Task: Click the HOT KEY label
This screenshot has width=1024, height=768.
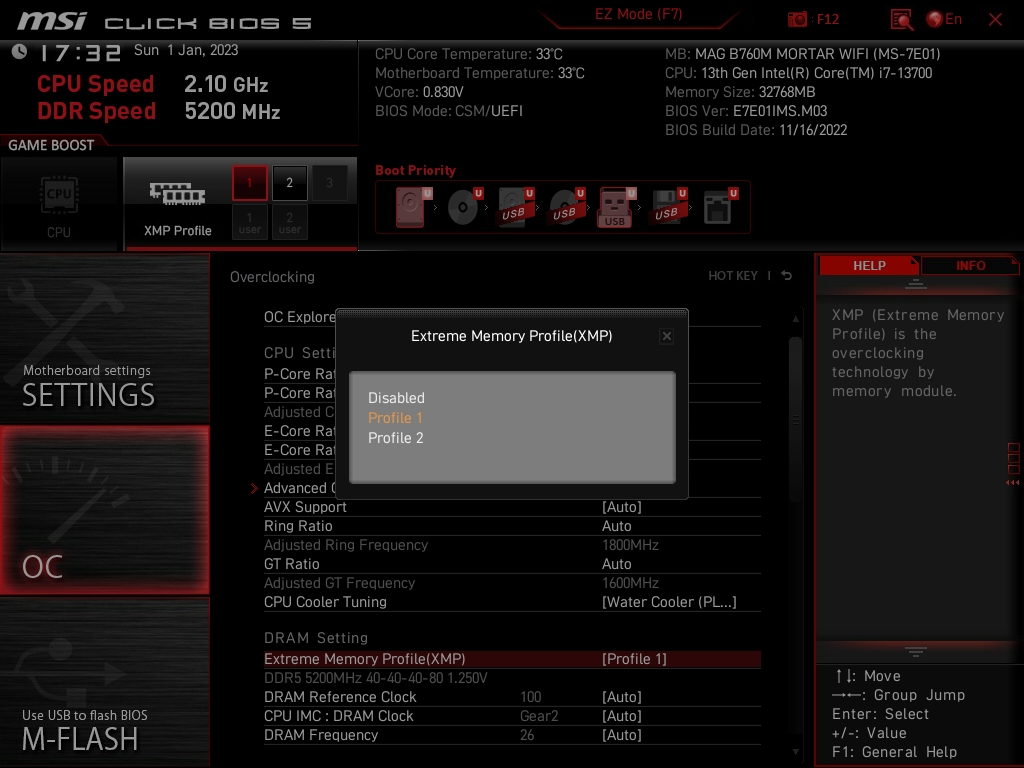Action: coord(733,276)
